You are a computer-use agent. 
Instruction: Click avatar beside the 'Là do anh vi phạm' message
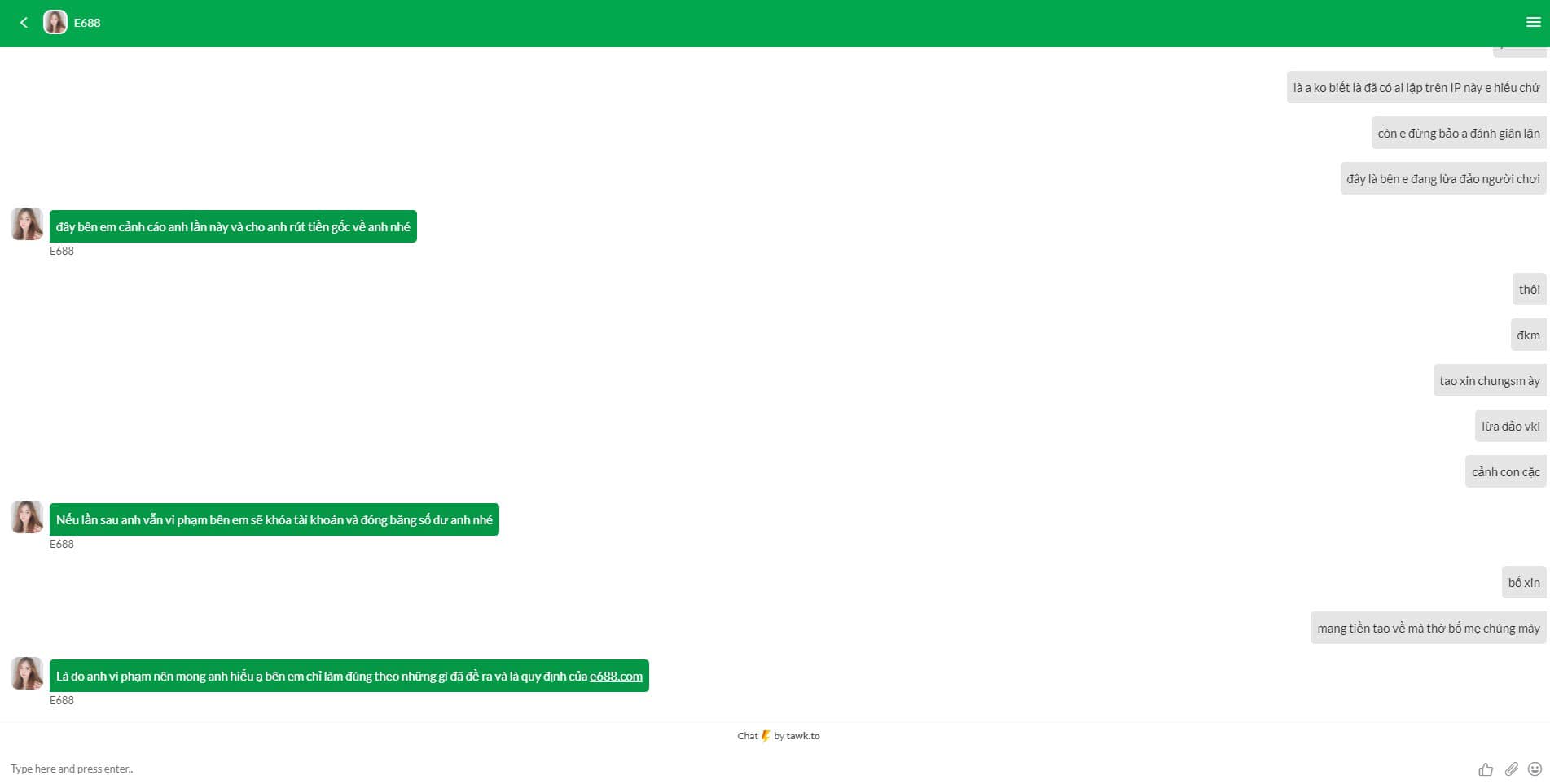(x=27, y=673)
